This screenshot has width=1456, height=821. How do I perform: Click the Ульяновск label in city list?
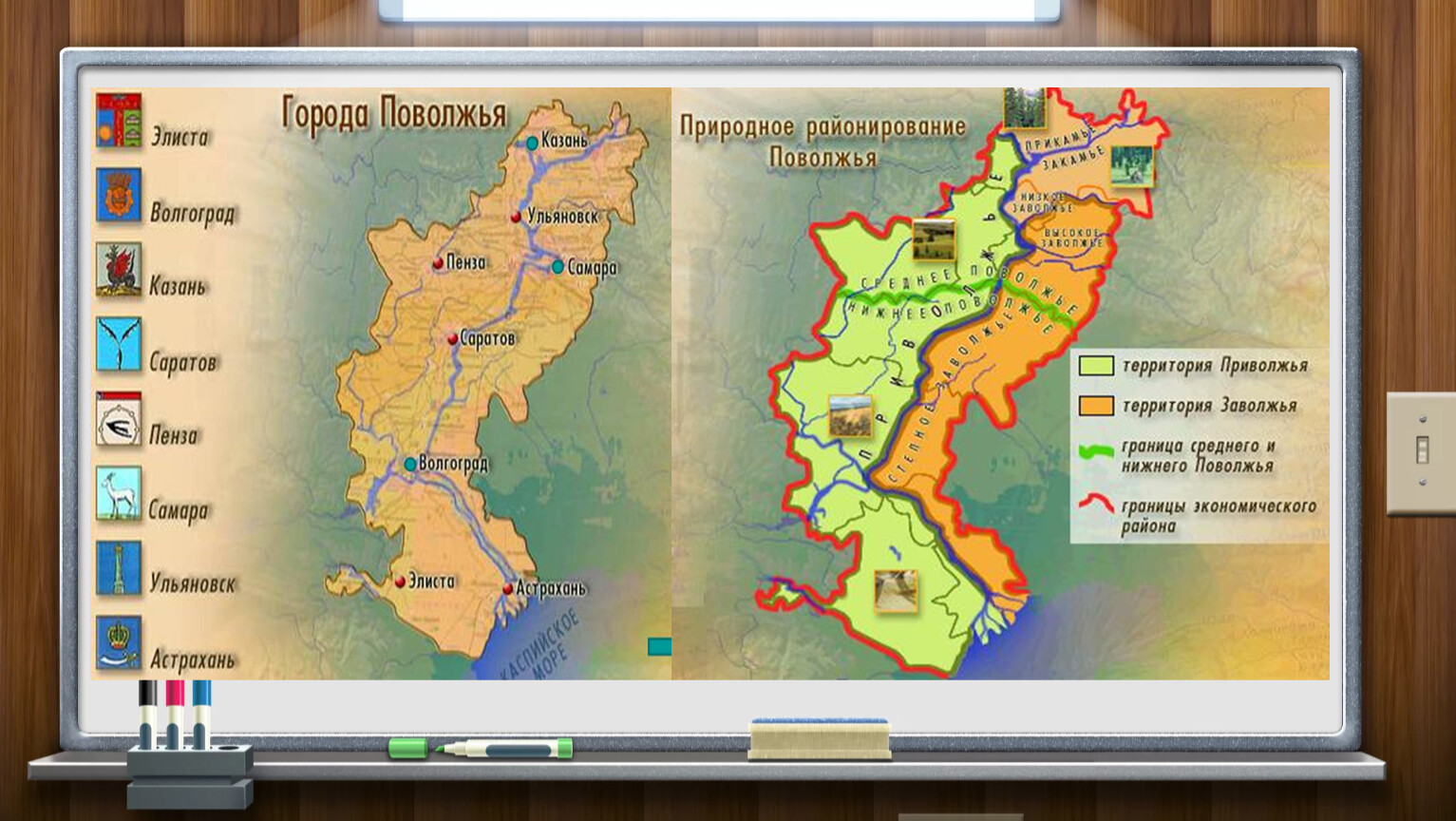click(x=193, y=583)
